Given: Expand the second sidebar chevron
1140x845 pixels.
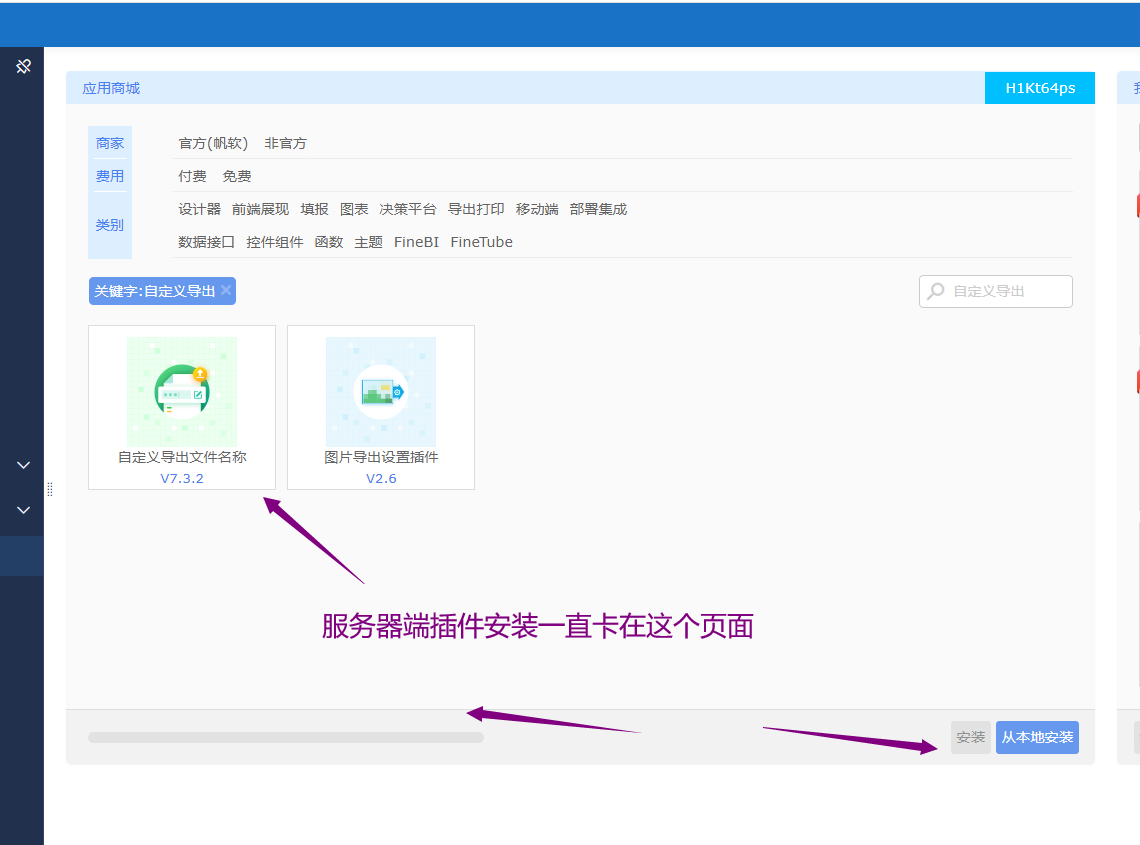Looking at the screenshot, I should (24, 510).
